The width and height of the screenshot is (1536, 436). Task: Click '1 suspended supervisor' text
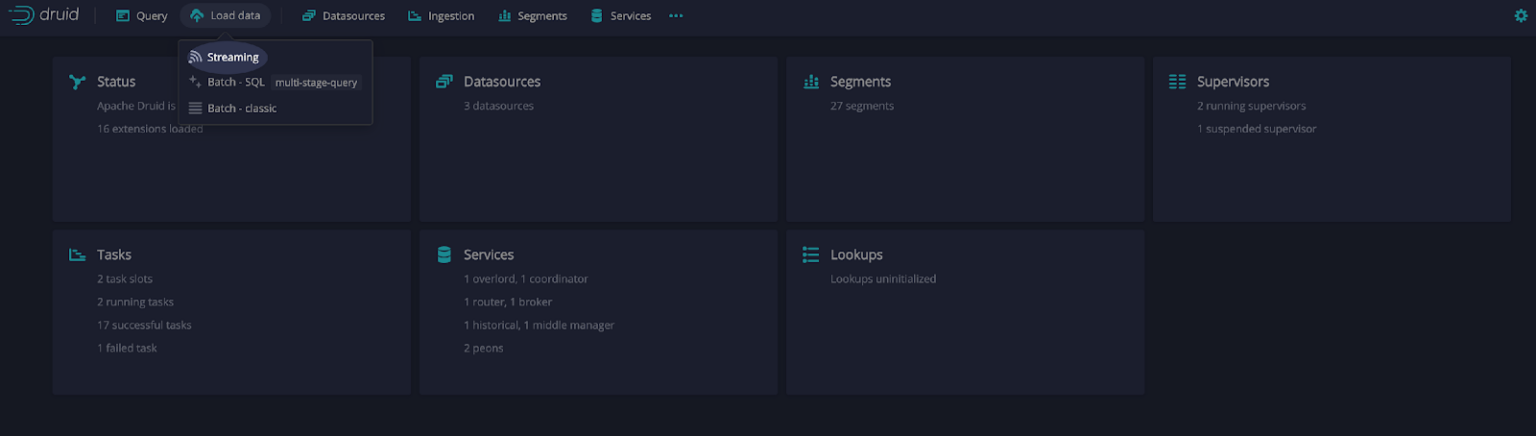1257,129
